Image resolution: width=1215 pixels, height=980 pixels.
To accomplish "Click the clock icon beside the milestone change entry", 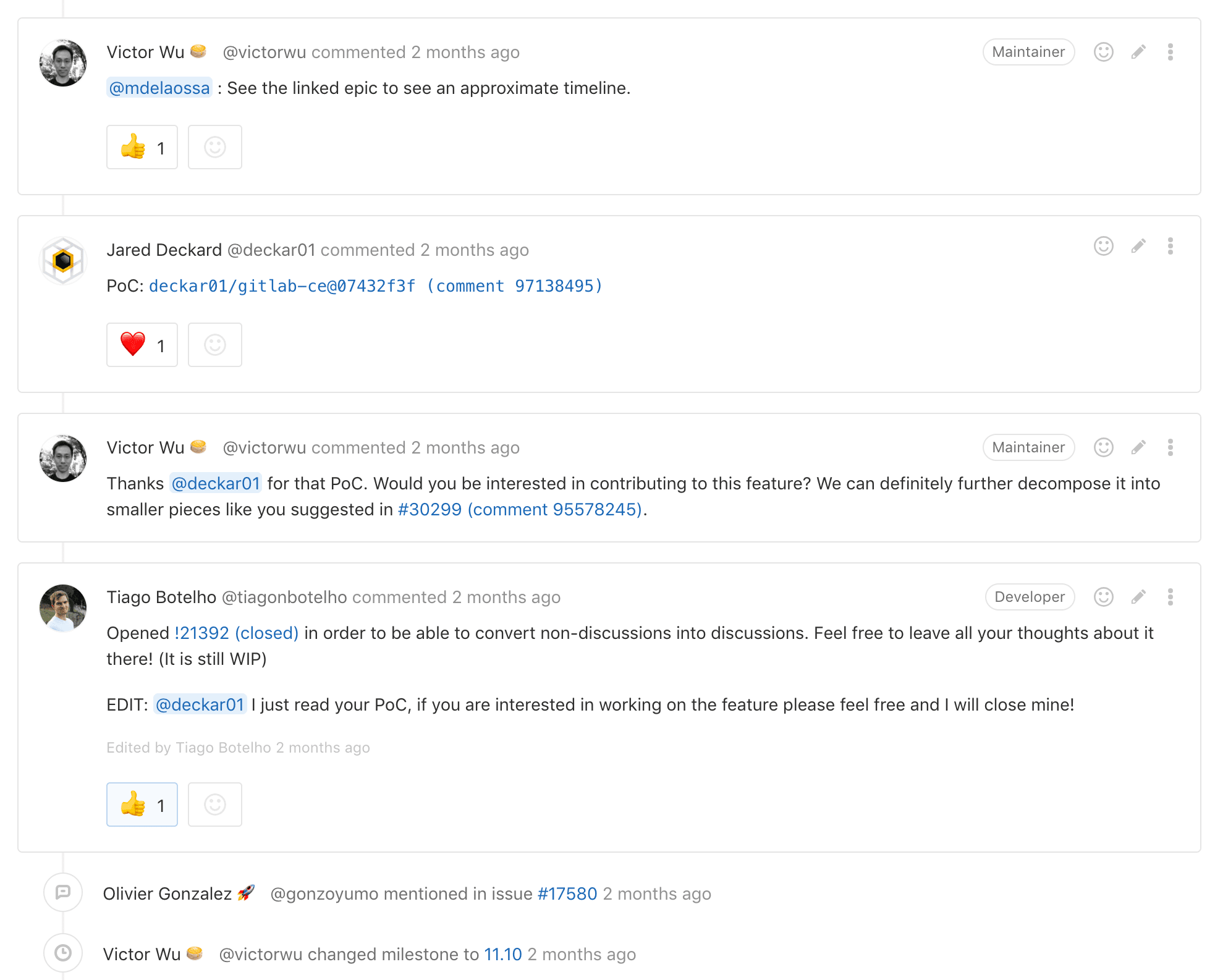I will click(62, 953).
